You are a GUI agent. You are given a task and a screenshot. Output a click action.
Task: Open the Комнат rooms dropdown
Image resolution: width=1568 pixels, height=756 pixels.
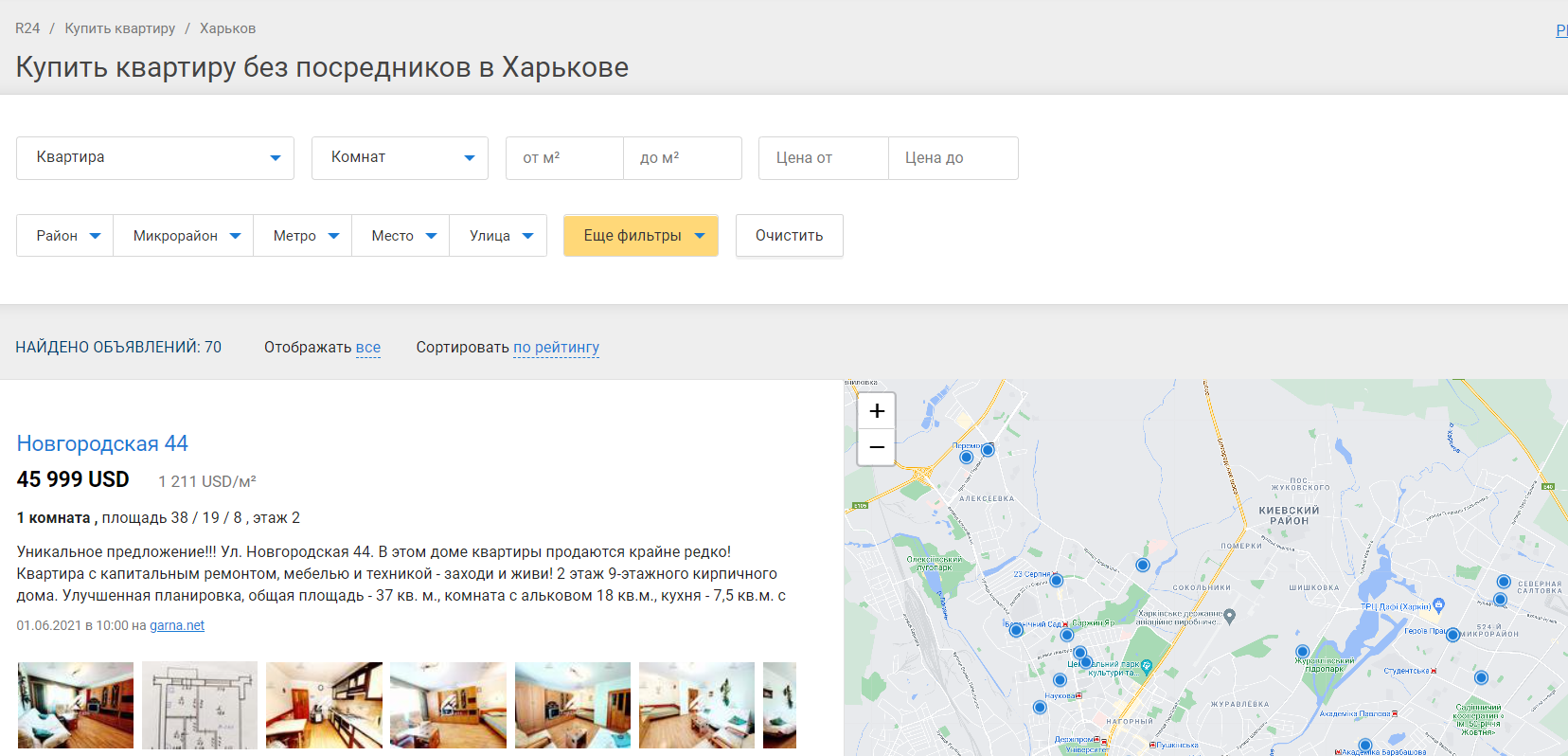pos(400,158)
